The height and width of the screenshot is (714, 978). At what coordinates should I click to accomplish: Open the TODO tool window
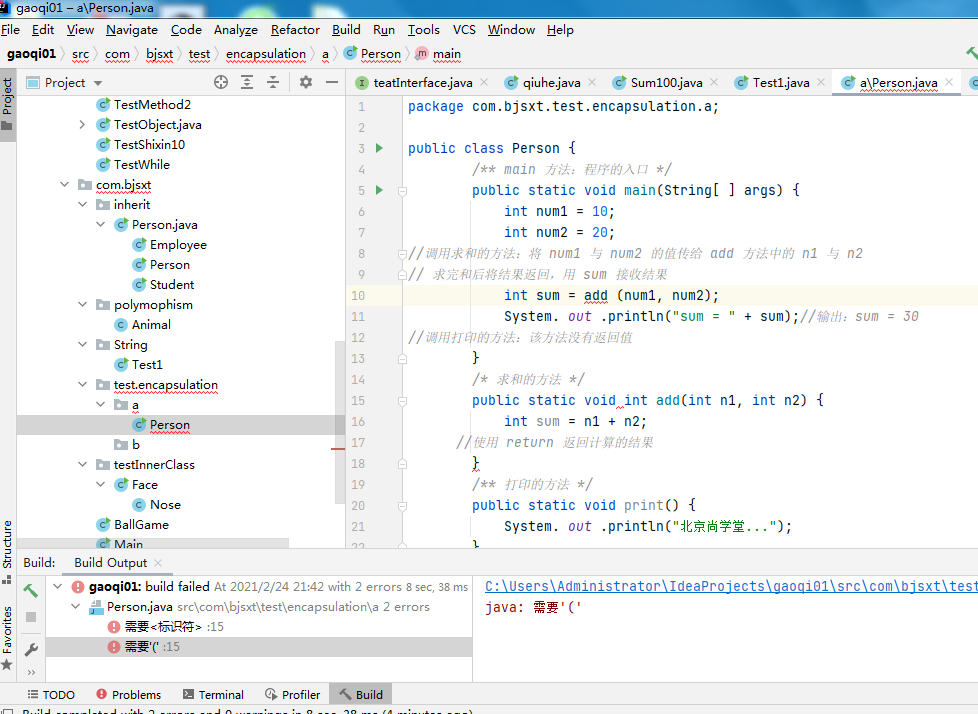[51, 695]
